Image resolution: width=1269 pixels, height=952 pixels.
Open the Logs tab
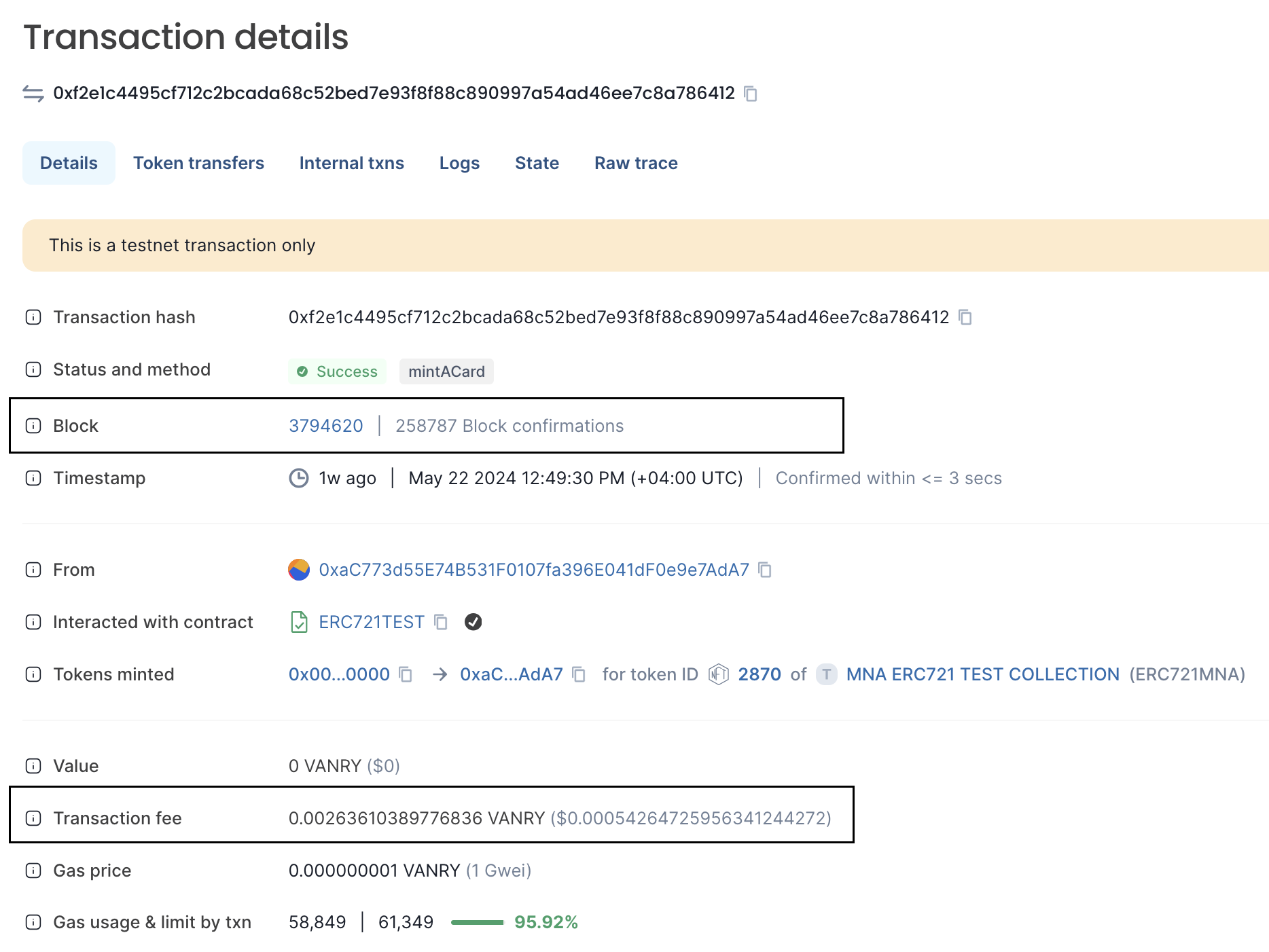point(459,163)
